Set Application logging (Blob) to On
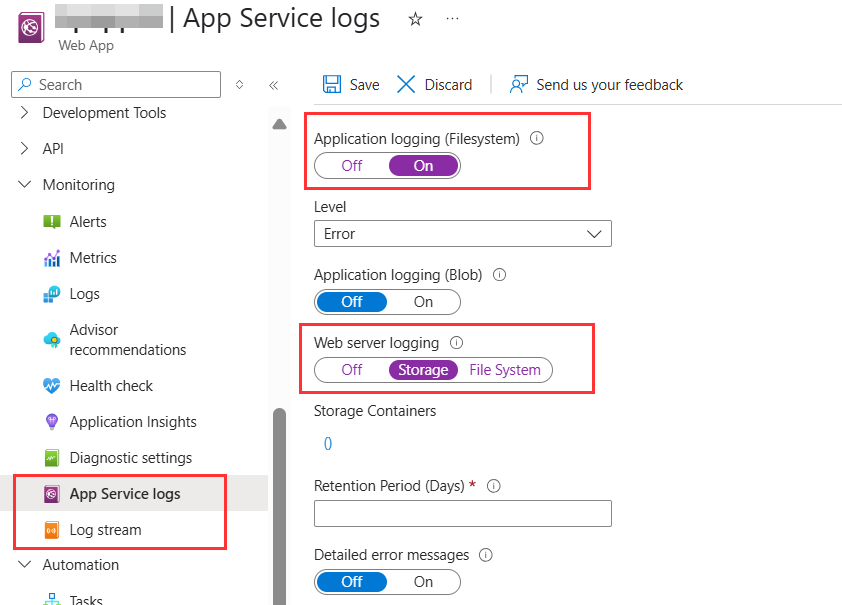Viewport: 842px width, 605px height. (x=424, y=302)
